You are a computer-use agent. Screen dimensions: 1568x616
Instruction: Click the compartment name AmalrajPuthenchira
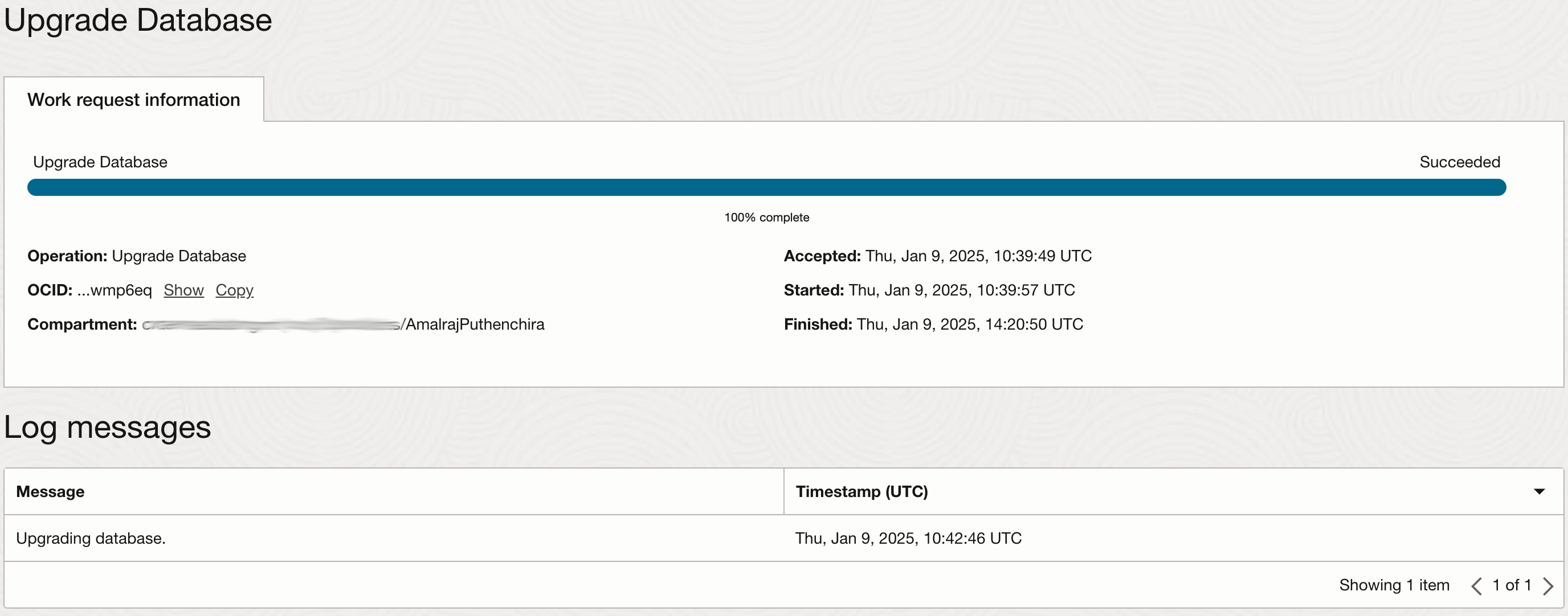point(475,324)
